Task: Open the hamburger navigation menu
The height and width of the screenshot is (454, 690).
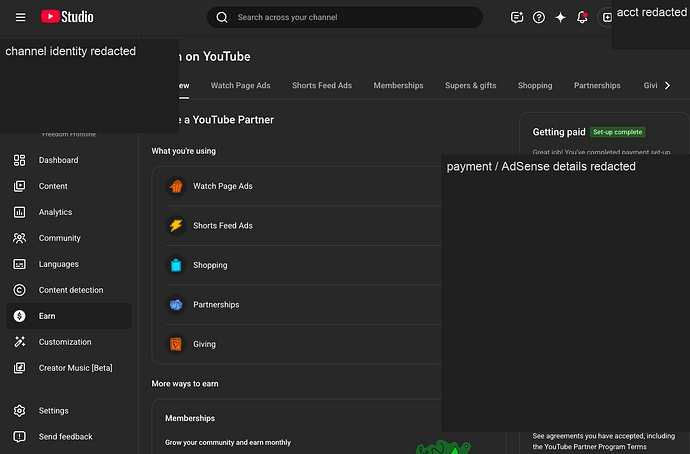Action: (x=20, y=17)
